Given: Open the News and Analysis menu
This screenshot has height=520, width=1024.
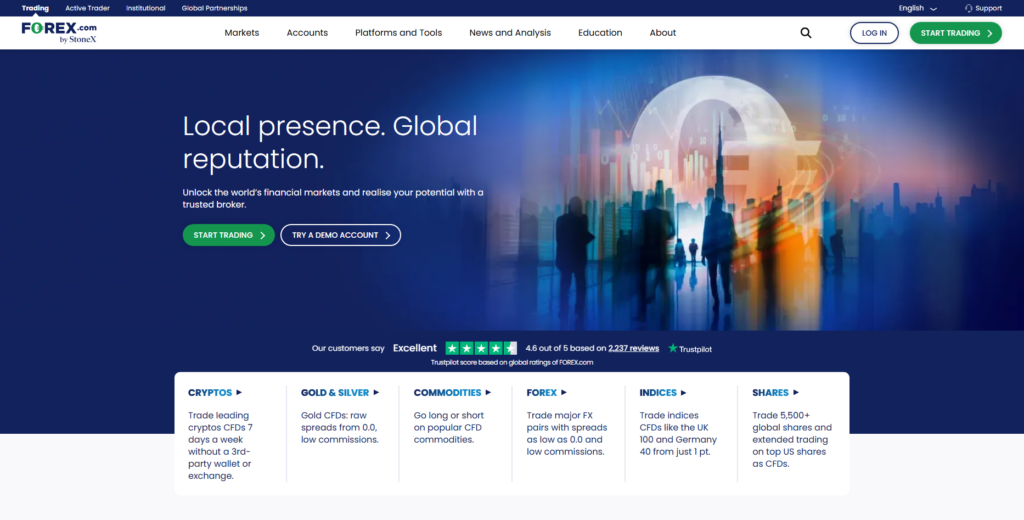Looking at the screenshot, I should (x=510, y=33).
